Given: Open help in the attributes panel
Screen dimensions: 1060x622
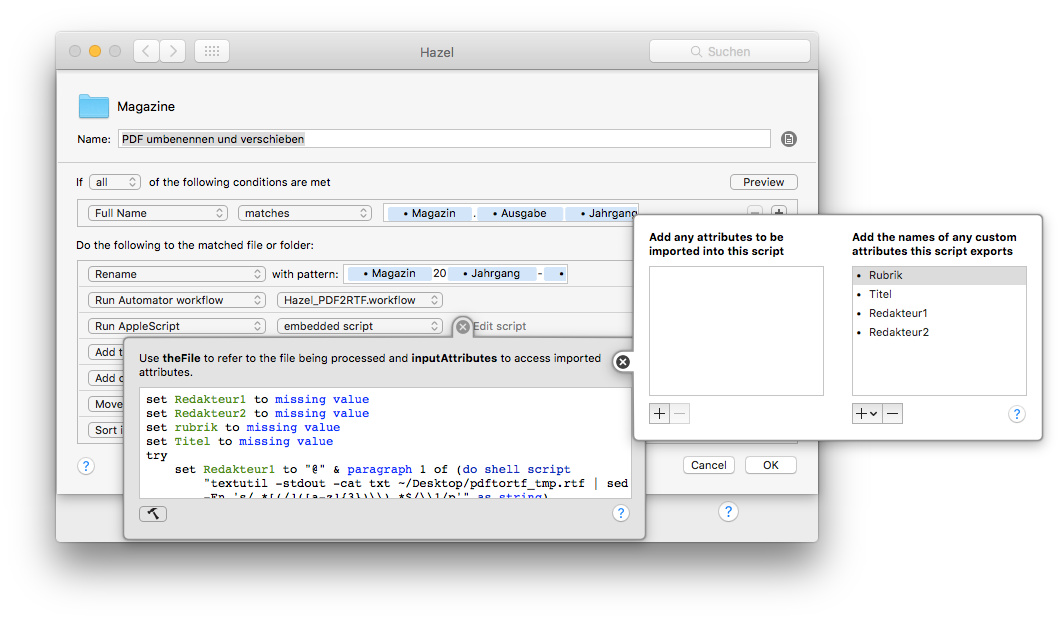Looking at the screenshot, I should pos(1017,414).
